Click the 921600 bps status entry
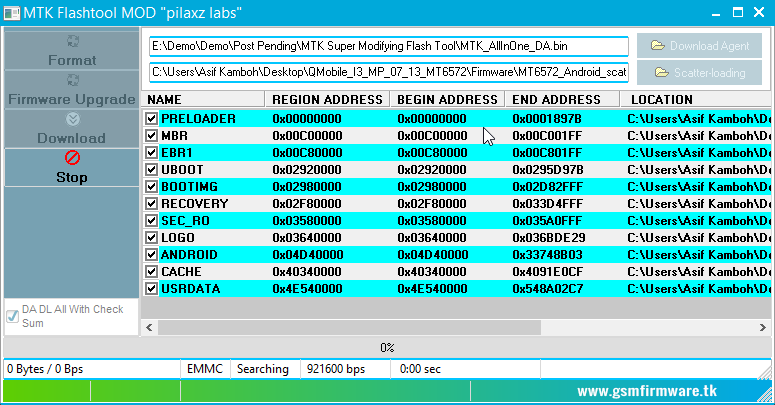The height and width of the screenshot is (405, 775). point(336,369)
